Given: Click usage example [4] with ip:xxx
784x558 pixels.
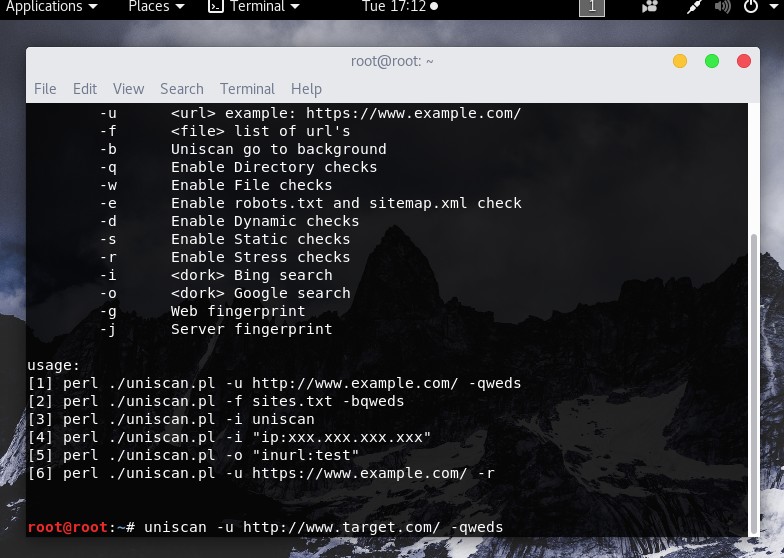Looking at the screenshot, I should coord(229,438).
